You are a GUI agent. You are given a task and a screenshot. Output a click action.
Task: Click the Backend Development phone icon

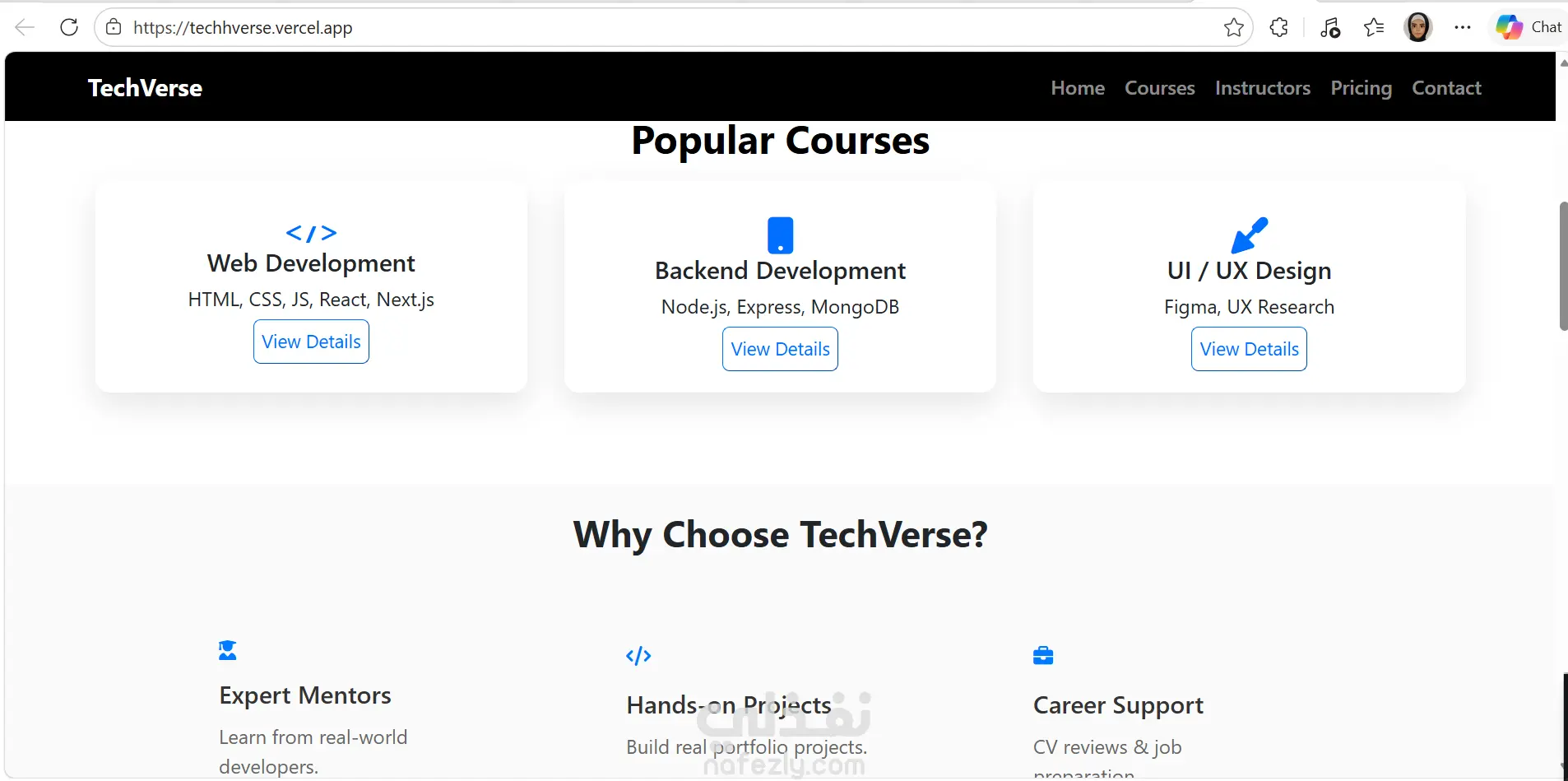[780, 235]
